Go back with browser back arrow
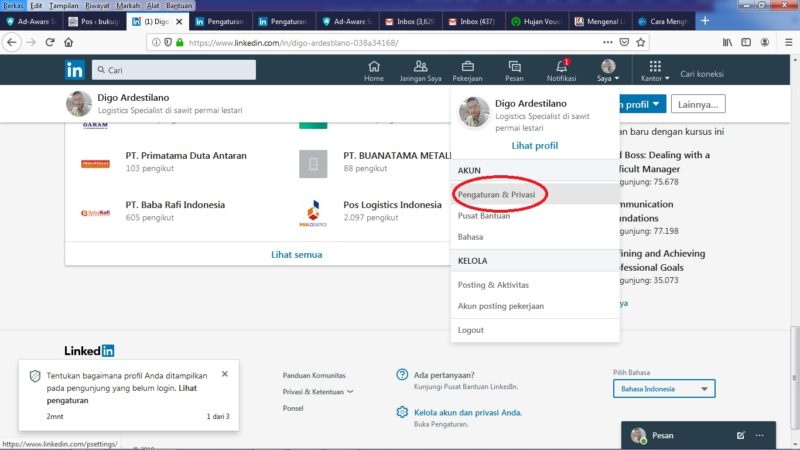 tap(12, 42)
